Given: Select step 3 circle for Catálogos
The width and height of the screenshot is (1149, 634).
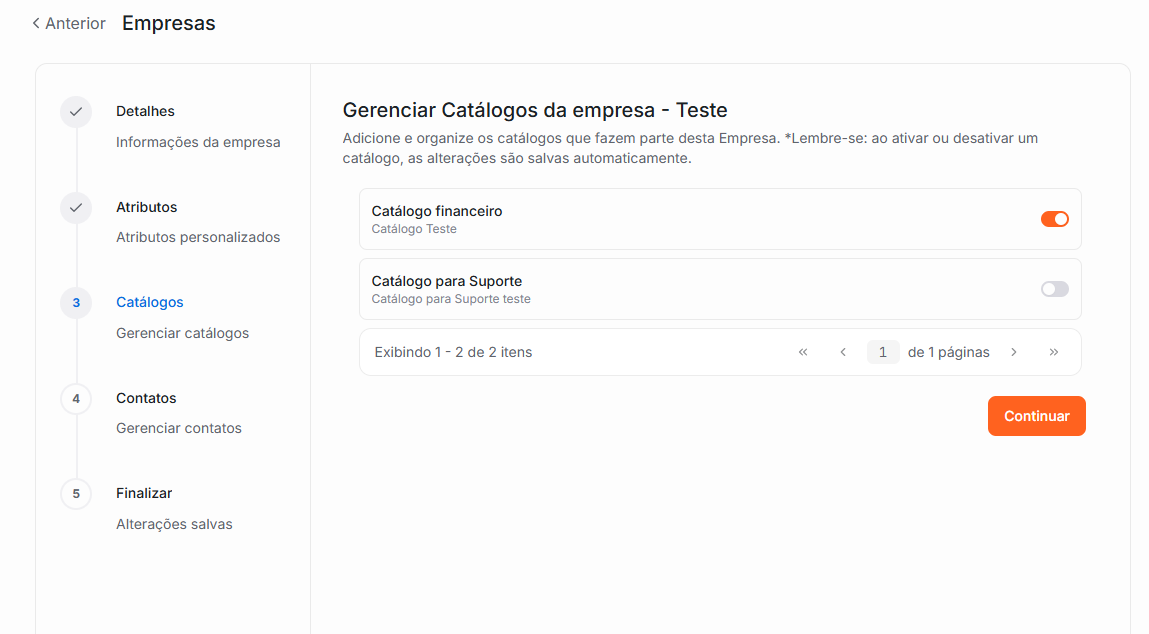Looking at the screenshot, I should click(75, 303).
